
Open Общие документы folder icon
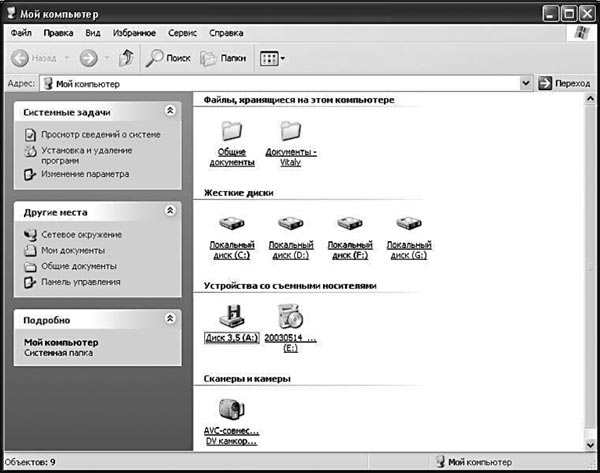point(232,130)
